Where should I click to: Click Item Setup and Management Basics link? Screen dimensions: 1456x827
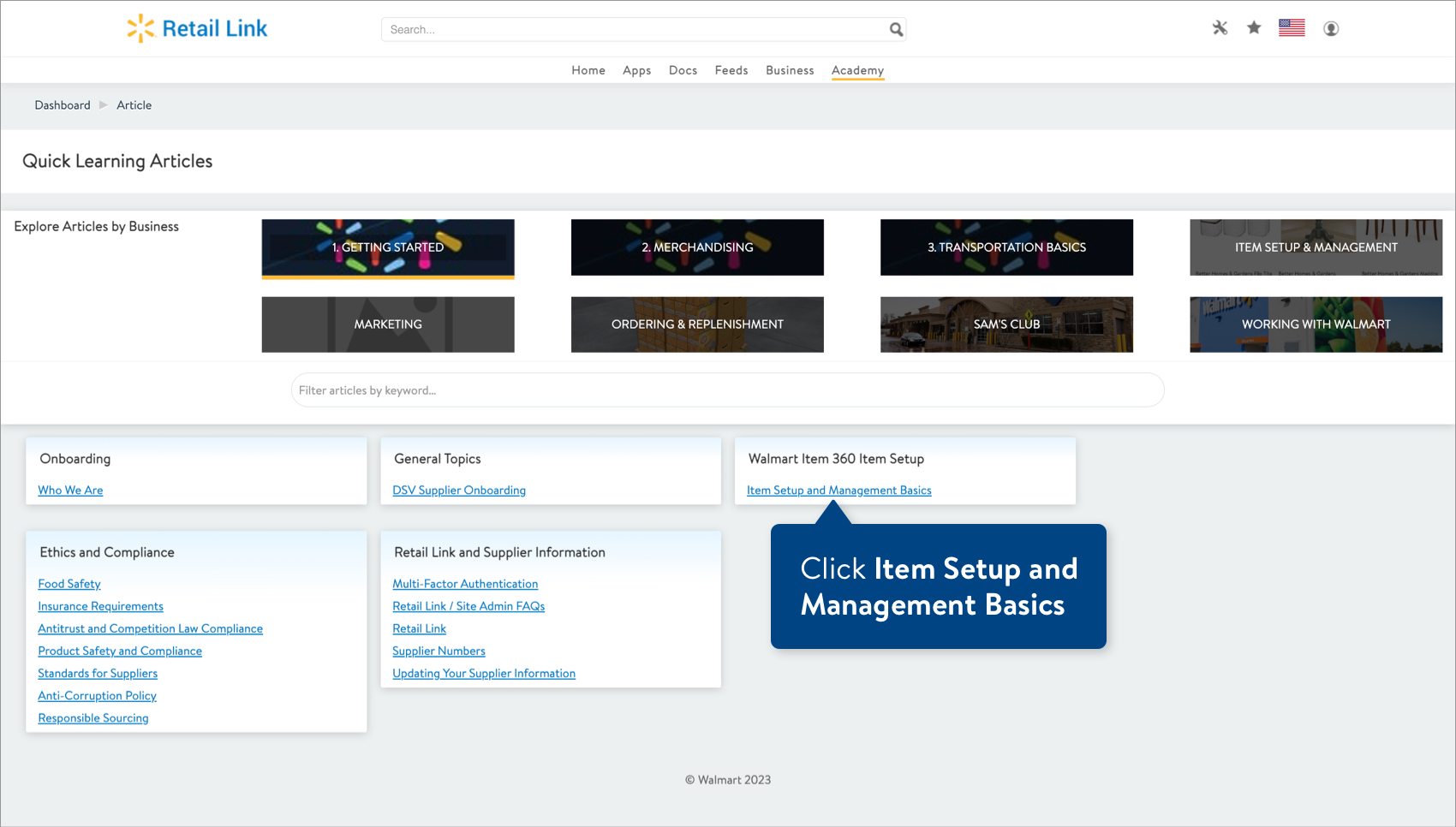tap(838, 491)
